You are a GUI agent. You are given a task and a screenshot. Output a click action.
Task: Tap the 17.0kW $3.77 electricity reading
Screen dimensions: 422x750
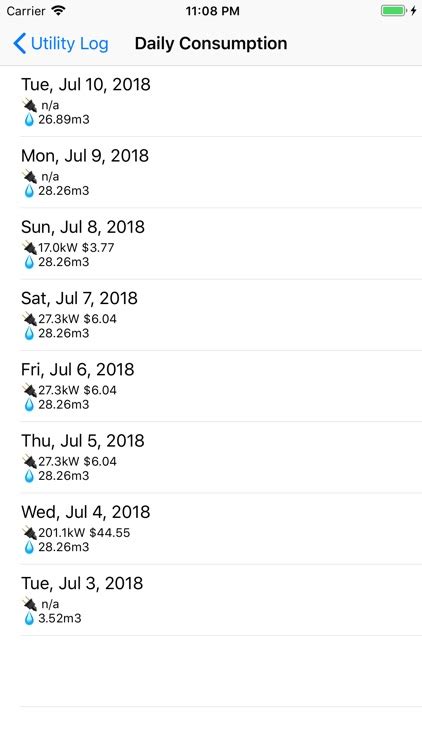point(76,248)
